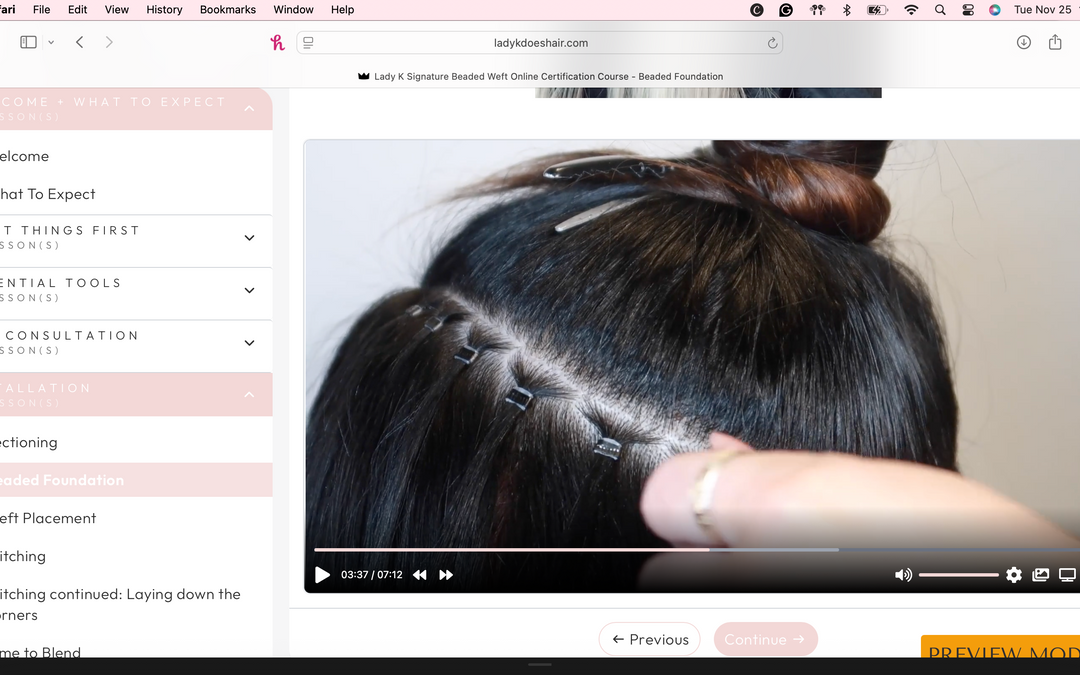Image resolution: width=1080 pixels, height=675 pixels.
Task: Toggle the Safari sidebar
Action: [27, 42]
